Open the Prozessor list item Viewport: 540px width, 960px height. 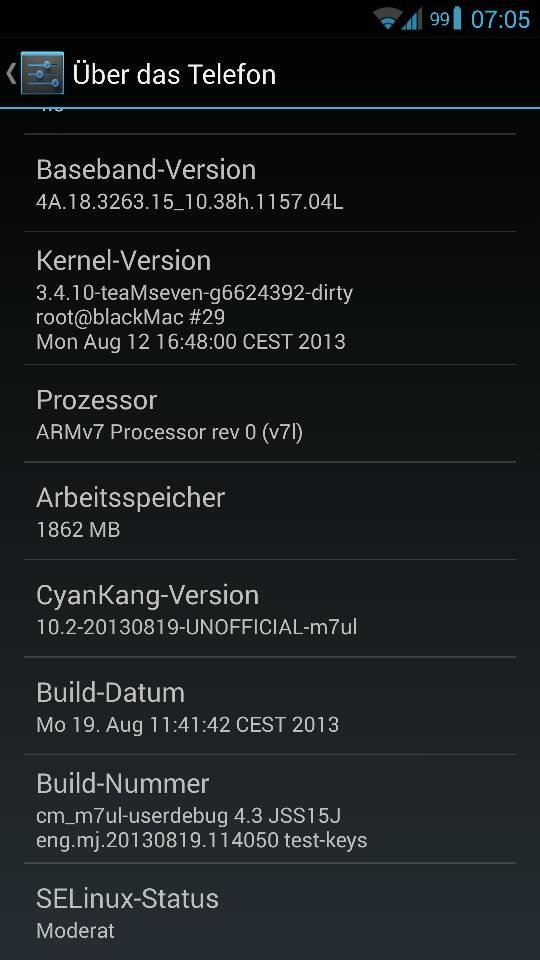[x=270, y=413]
